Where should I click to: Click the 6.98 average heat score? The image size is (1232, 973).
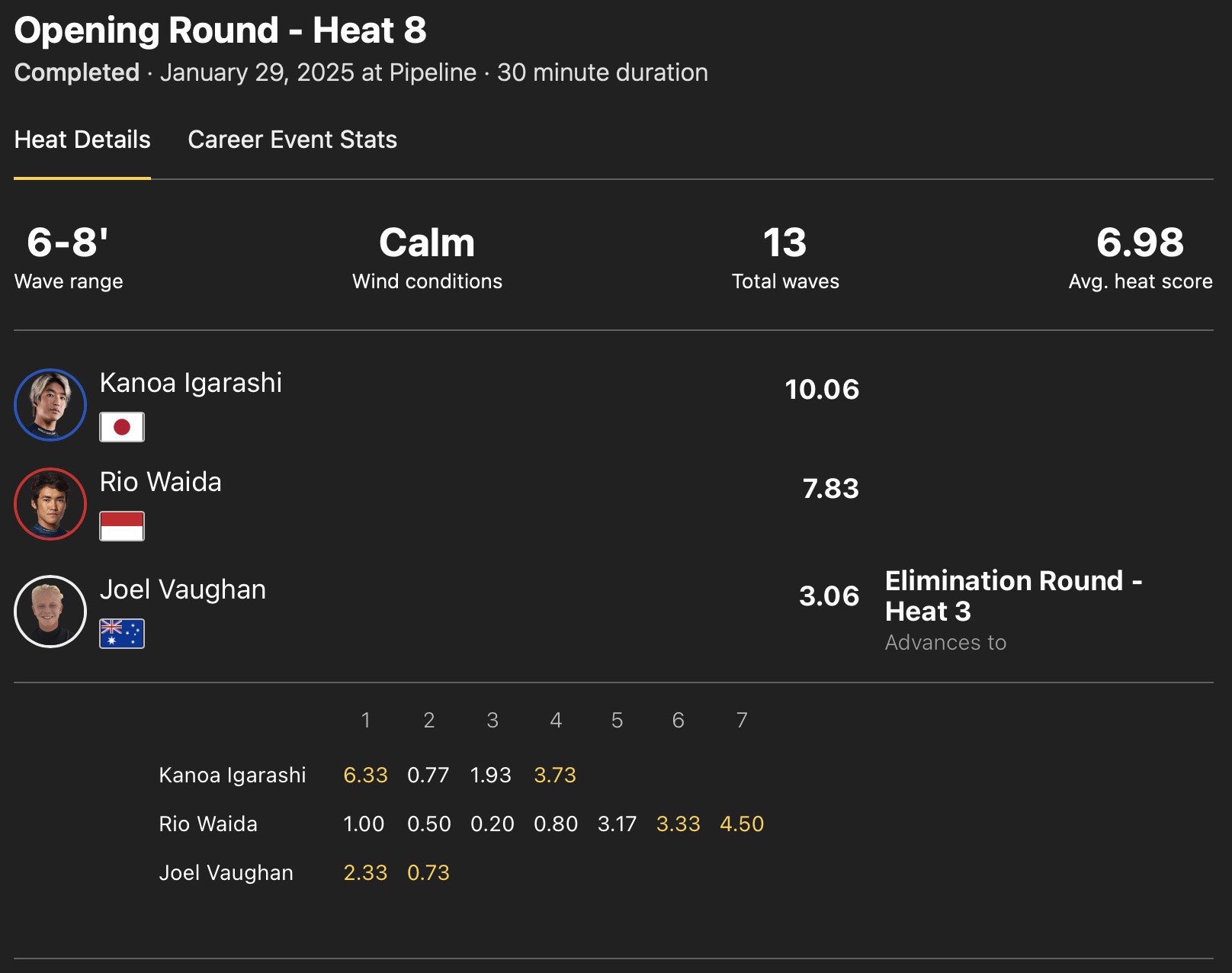pos(1140,243)
